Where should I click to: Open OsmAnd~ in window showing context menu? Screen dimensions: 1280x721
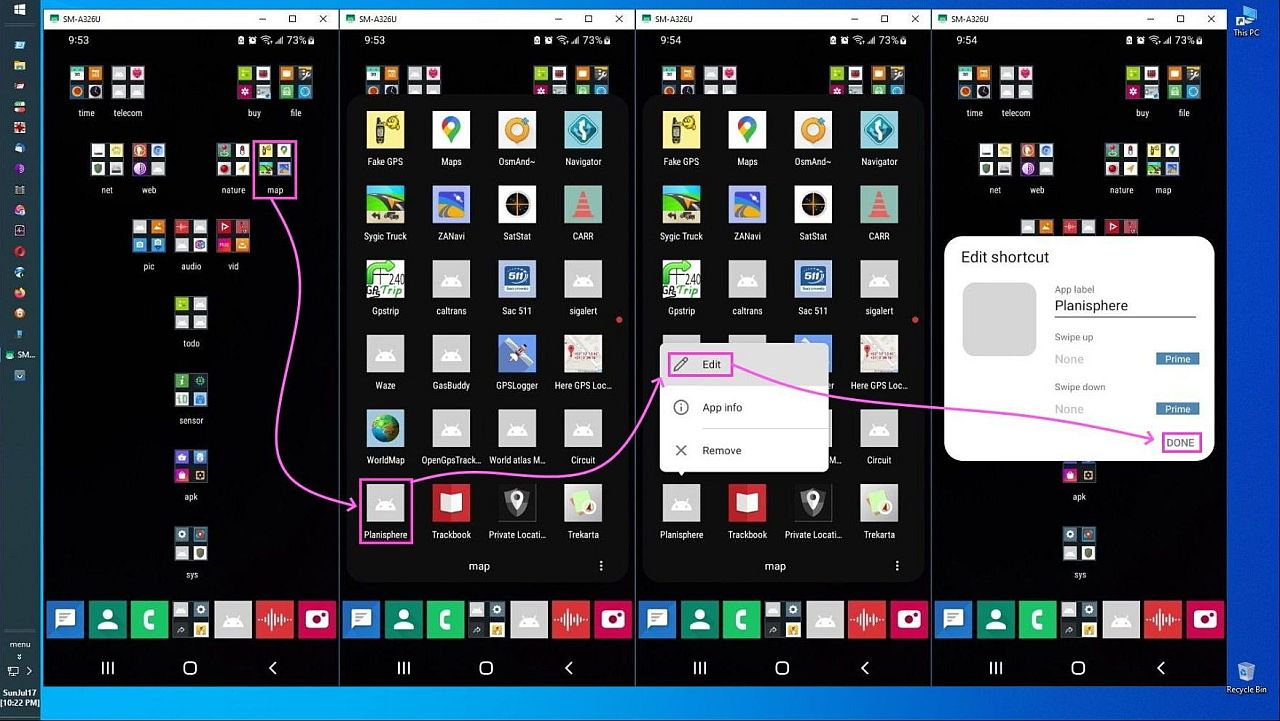pos(813,130)
